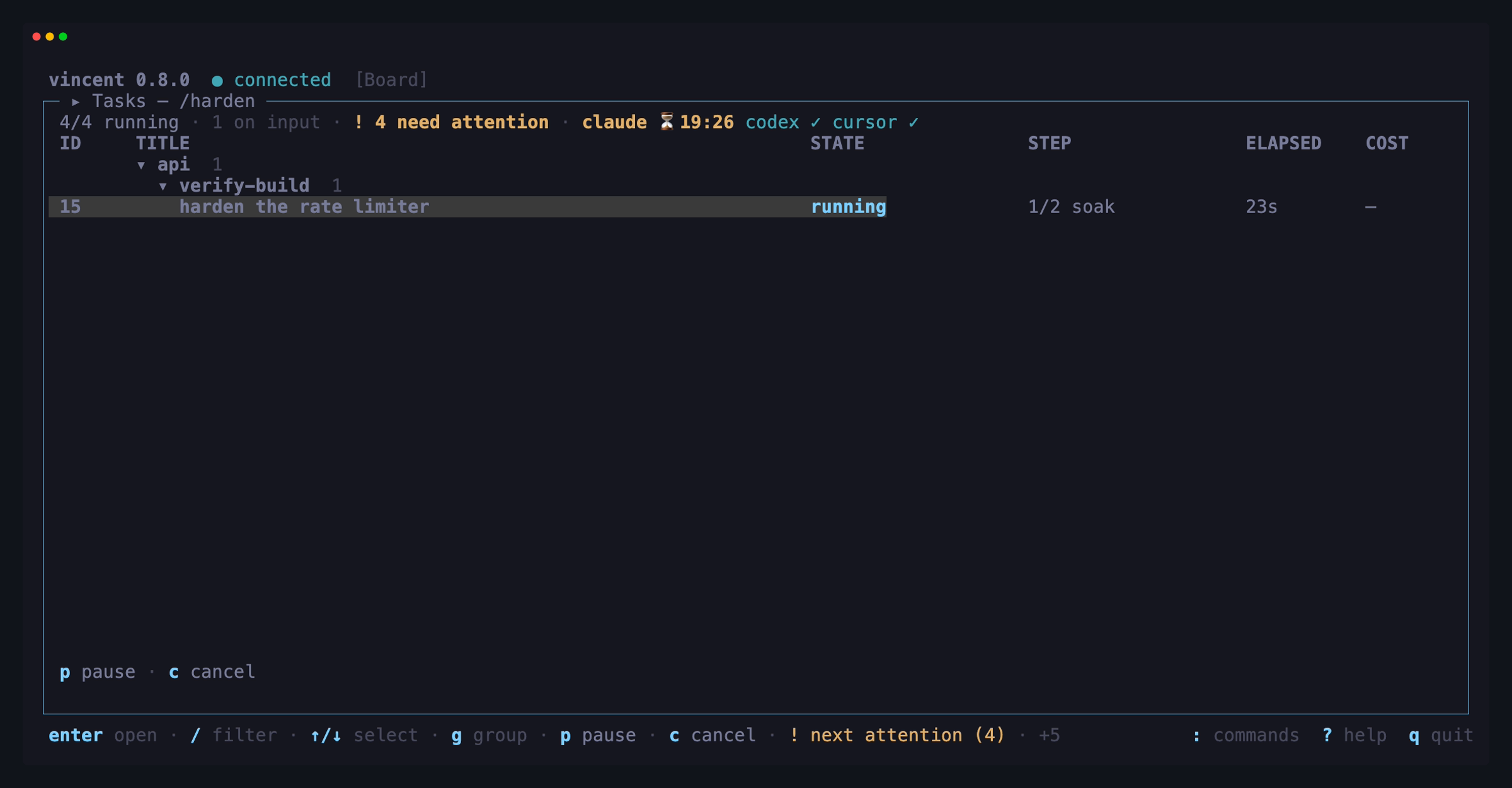Click the checkmark next to cursor
The width and height of the screenshot is (1512, 788).
point(913,122)
